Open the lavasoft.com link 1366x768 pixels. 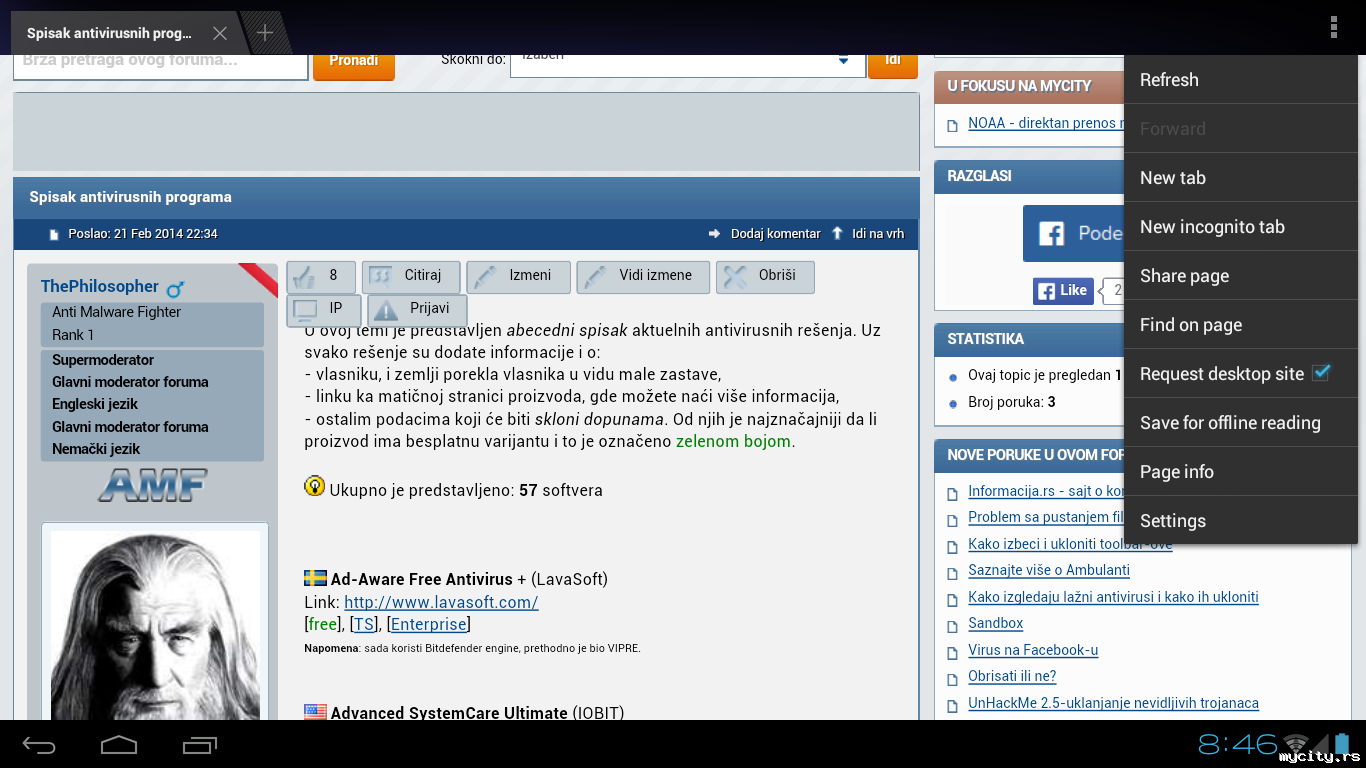tap(441, 602)
